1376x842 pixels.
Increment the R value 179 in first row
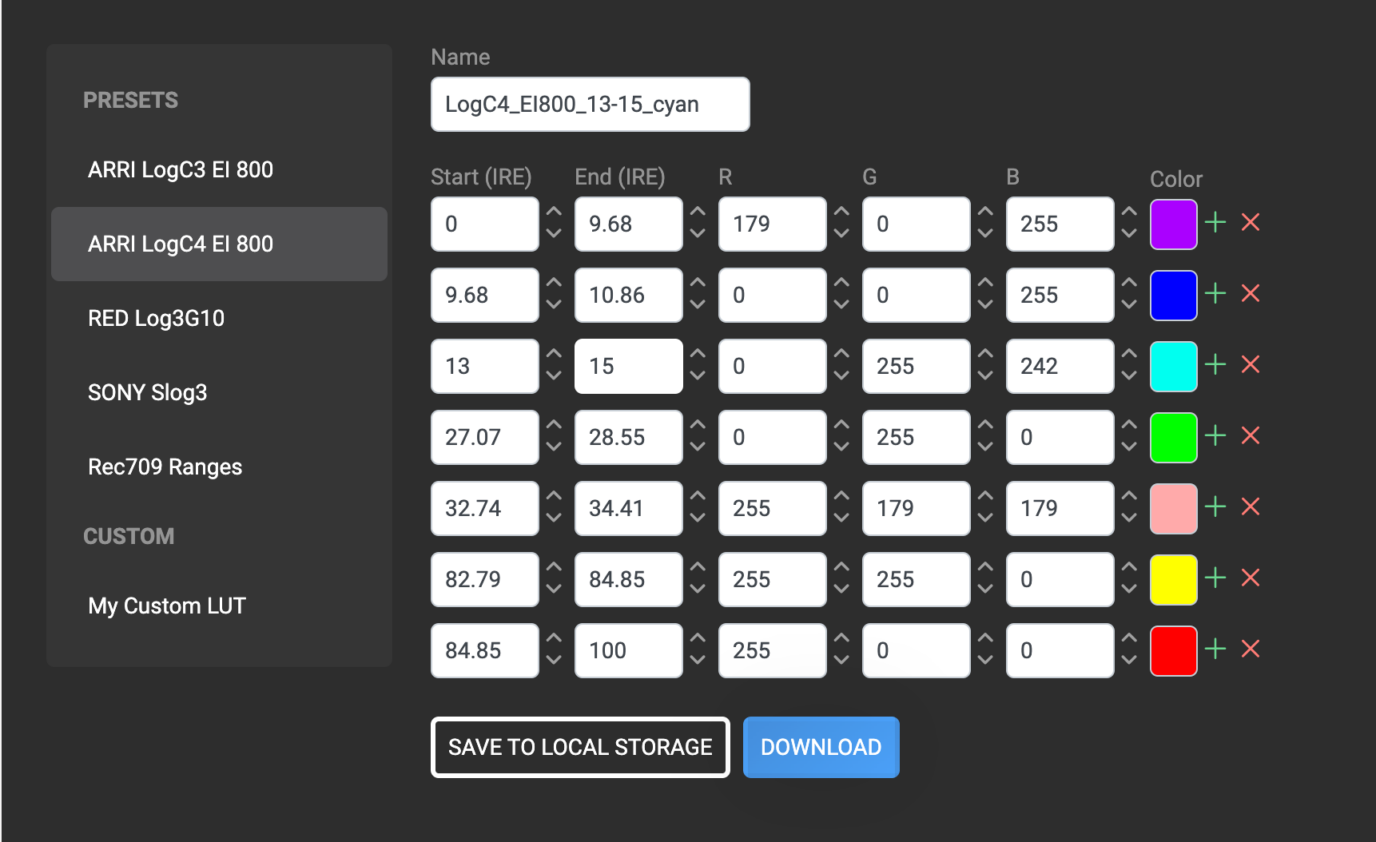tap(842, 213)
